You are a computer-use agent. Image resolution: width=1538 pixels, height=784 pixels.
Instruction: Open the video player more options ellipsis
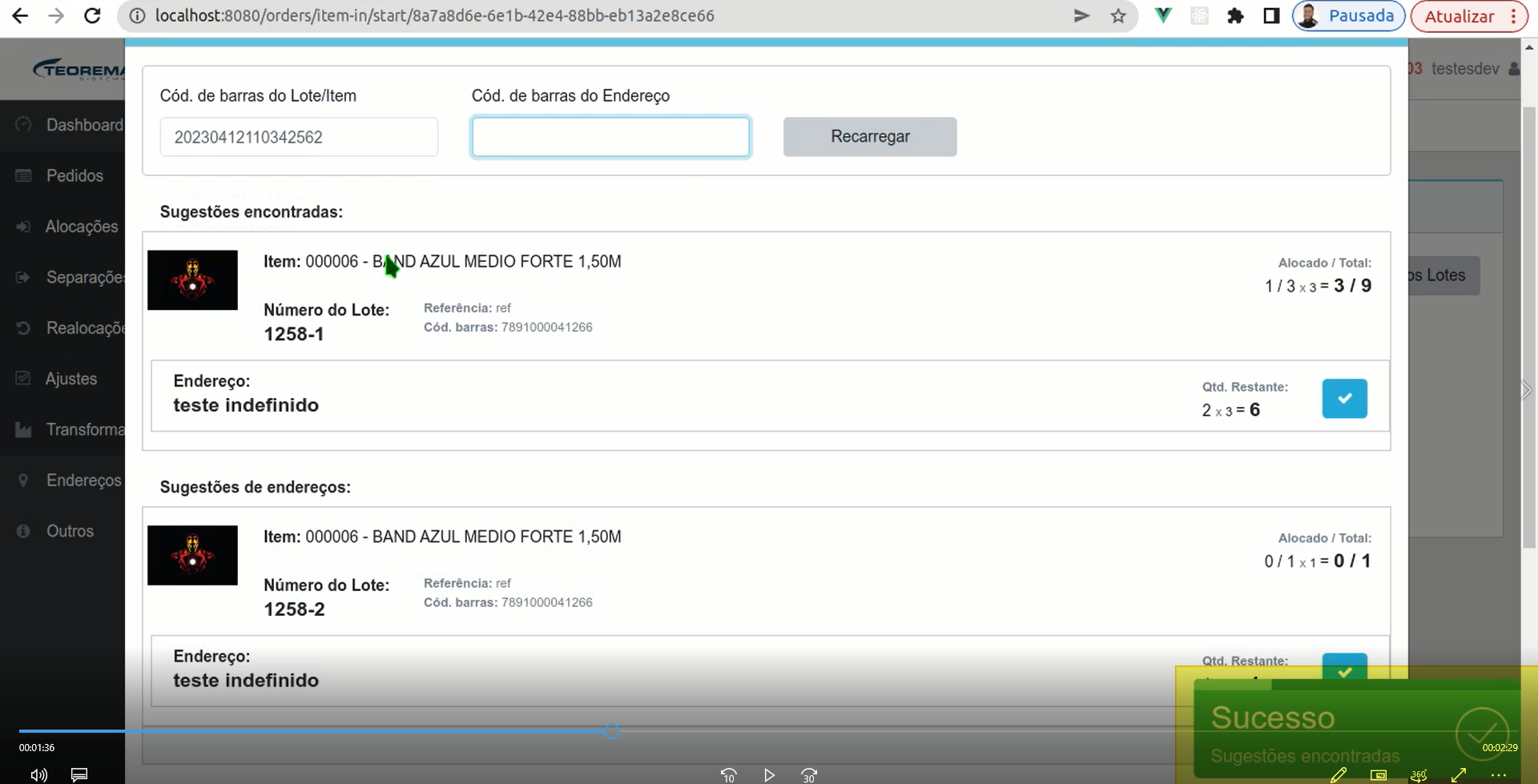click(x=1499, y=775)
